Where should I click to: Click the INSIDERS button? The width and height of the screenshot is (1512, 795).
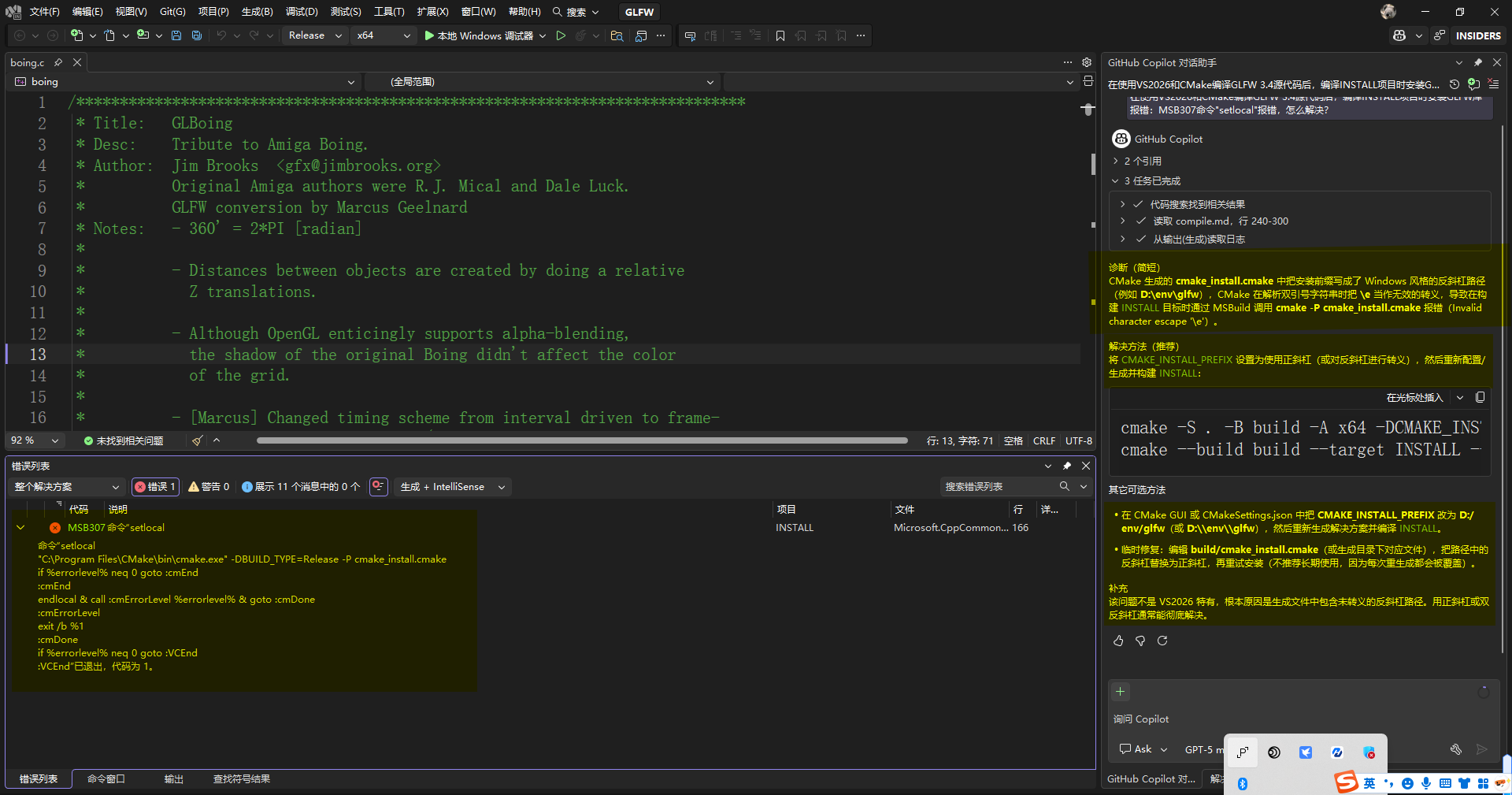[x=1477, y=35]
